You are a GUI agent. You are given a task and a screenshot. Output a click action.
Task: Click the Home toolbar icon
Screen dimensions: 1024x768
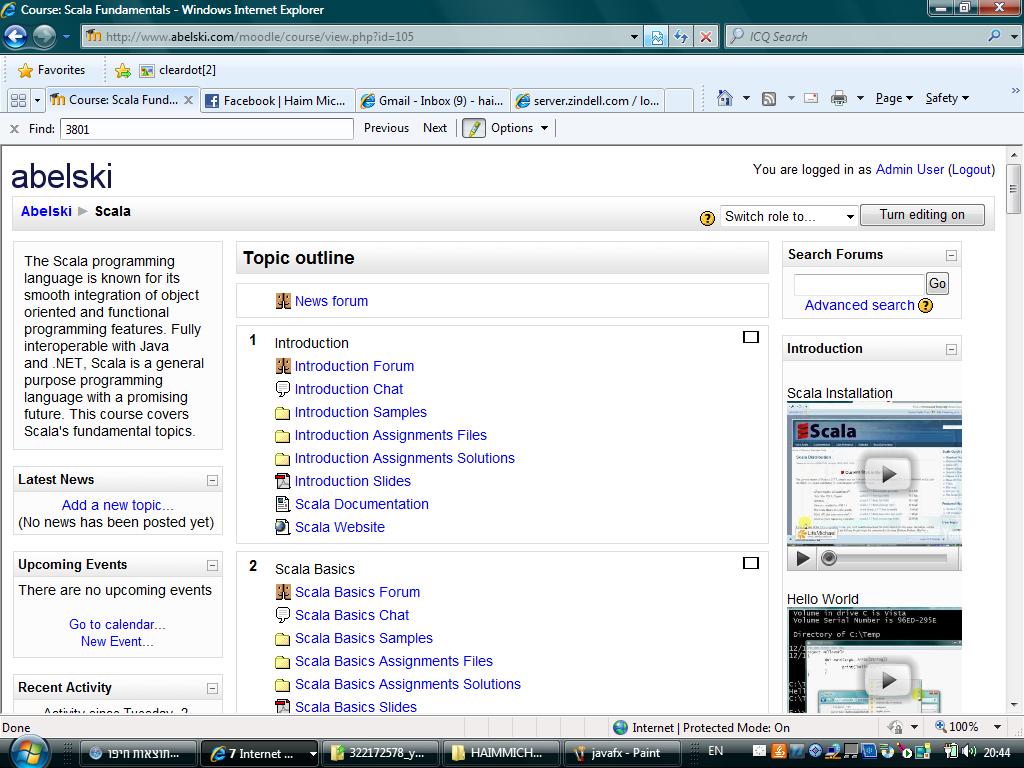coord(724,98)
